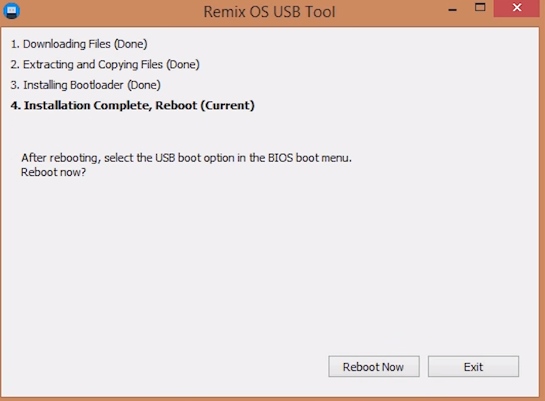Click the (Done) status of Installing Bootloader
545x401 pixels.
[144, 85]
